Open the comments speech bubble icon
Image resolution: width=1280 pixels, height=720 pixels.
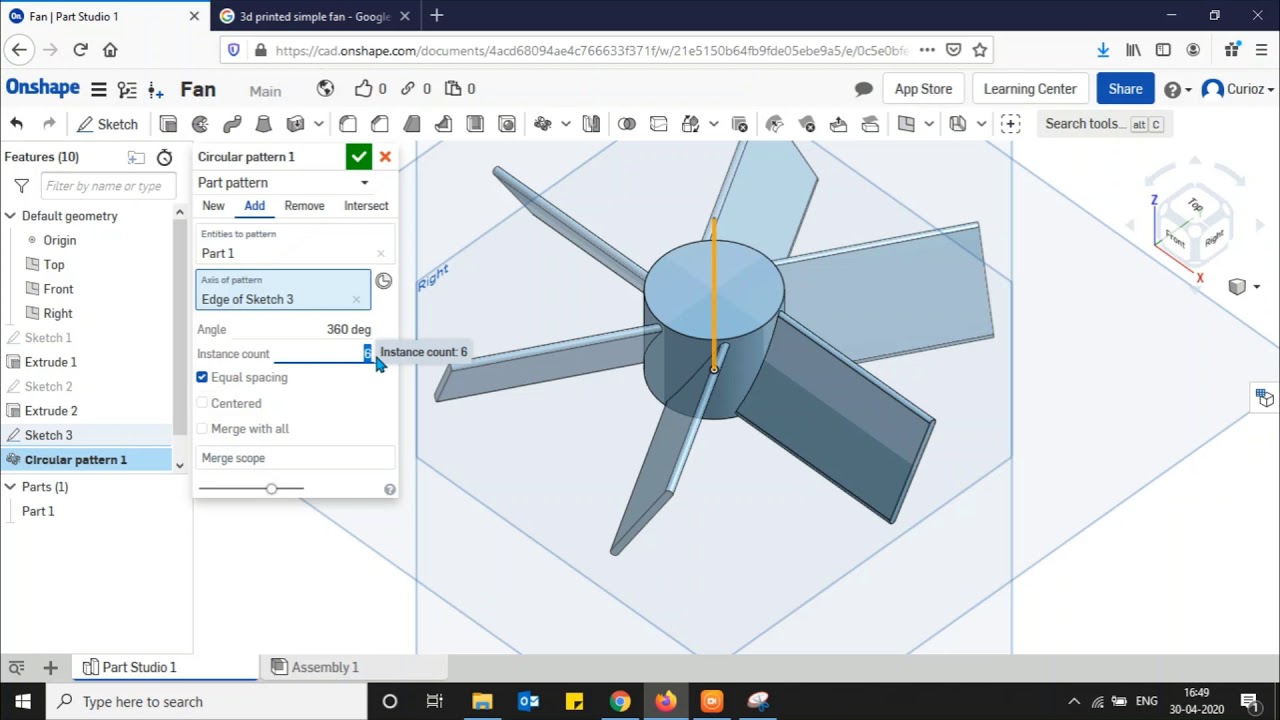864,89
